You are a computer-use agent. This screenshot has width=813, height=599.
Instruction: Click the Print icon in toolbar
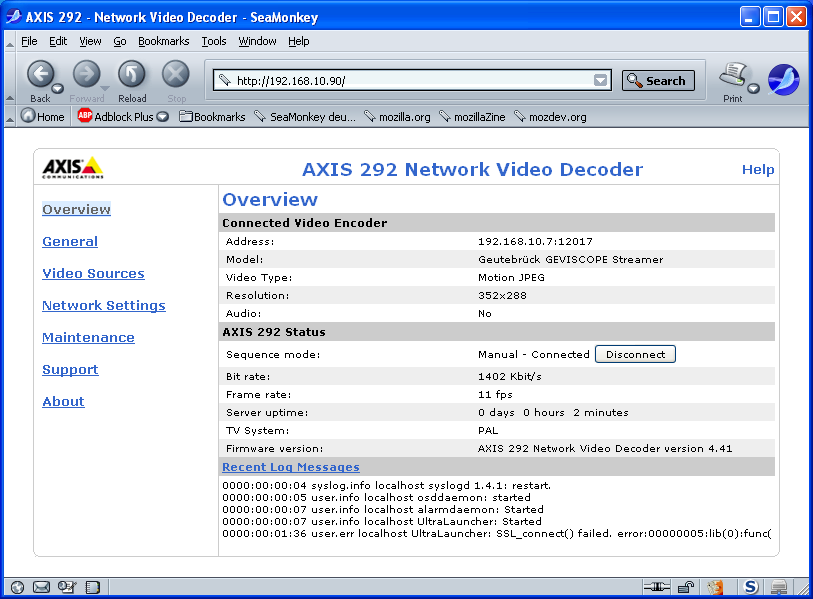point(732,75)
